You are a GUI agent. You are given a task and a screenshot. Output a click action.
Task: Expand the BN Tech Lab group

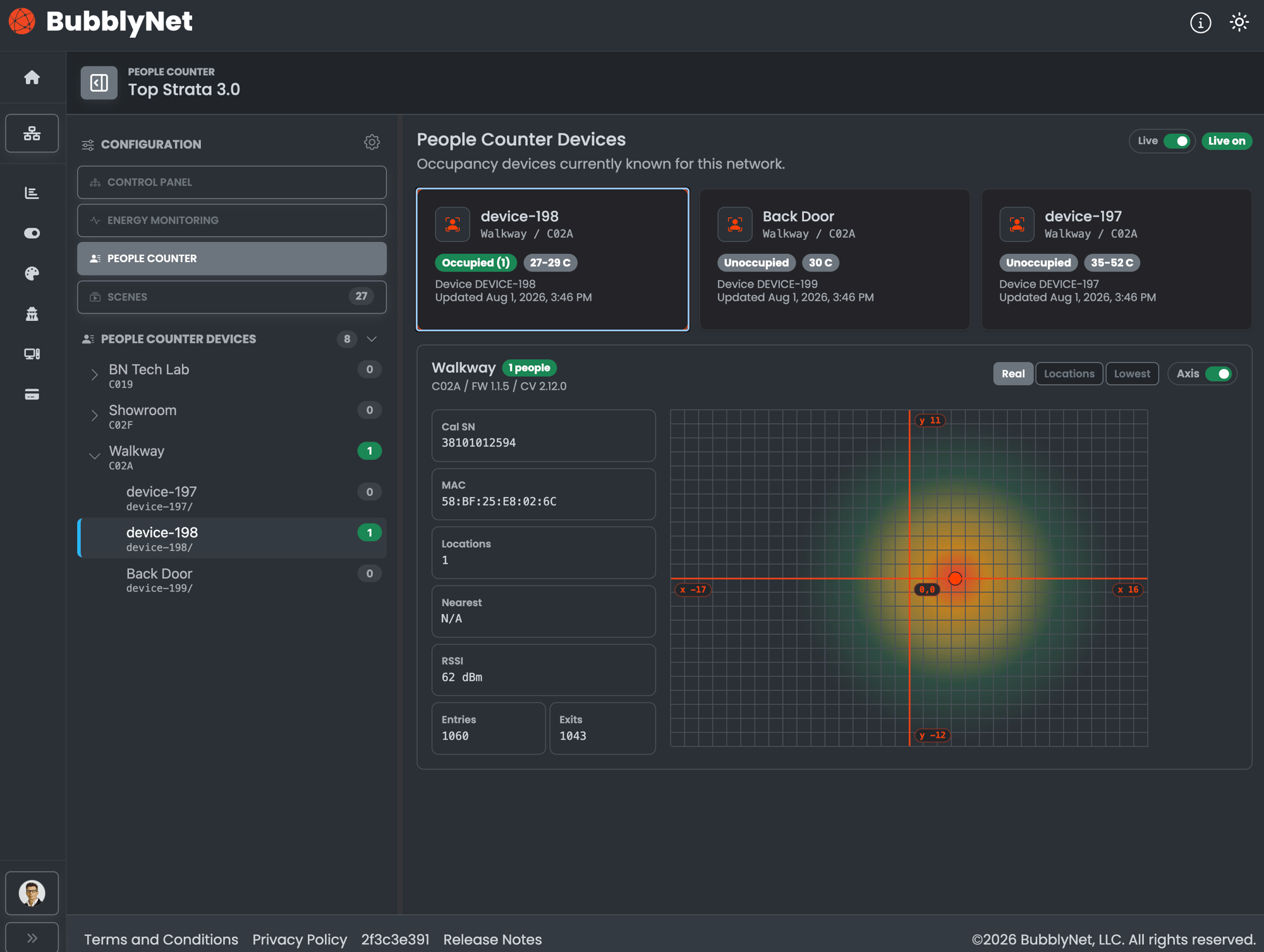(94, 375)
